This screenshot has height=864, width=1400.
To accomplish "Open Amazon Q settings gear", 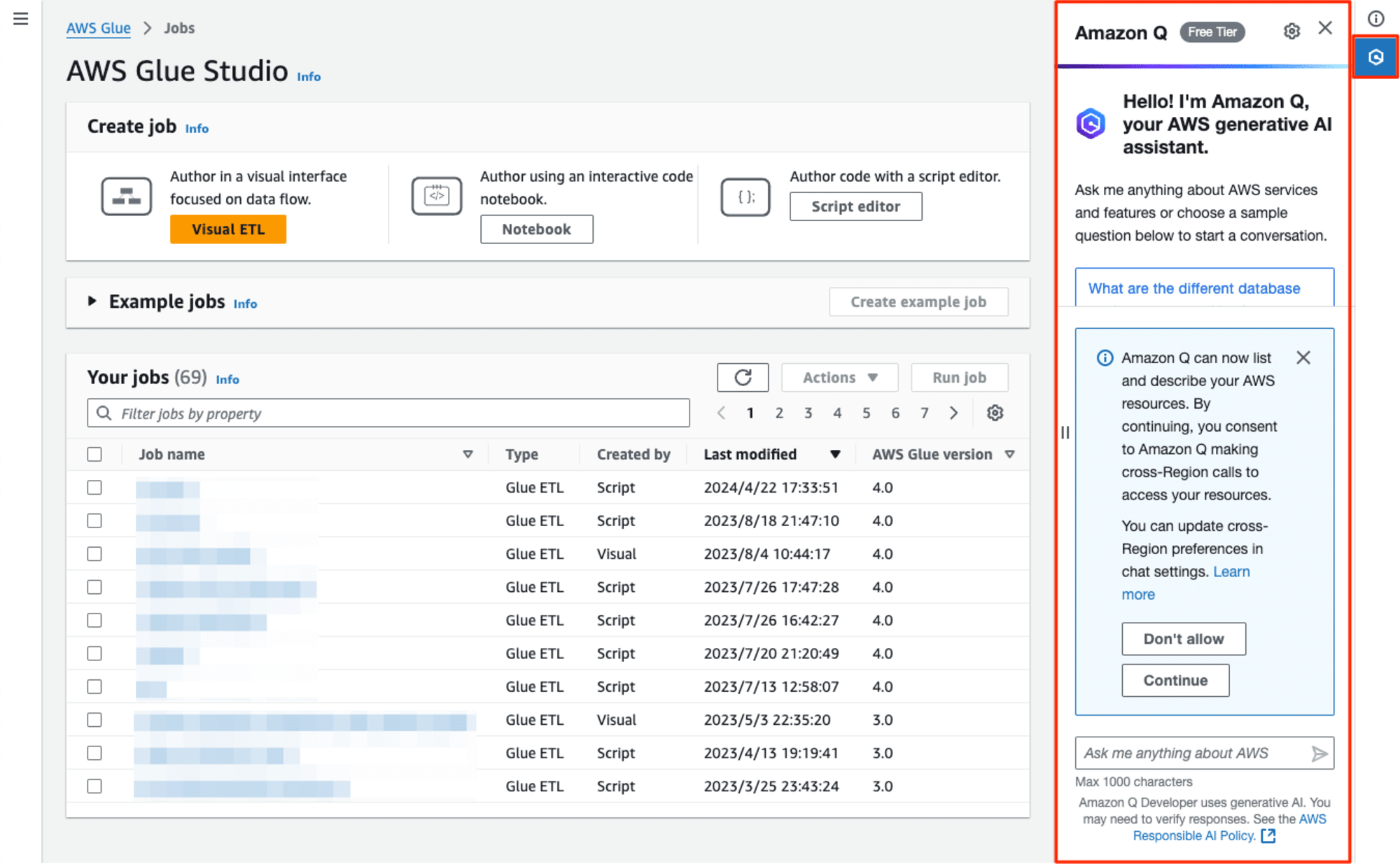I will coord(1291,31).
